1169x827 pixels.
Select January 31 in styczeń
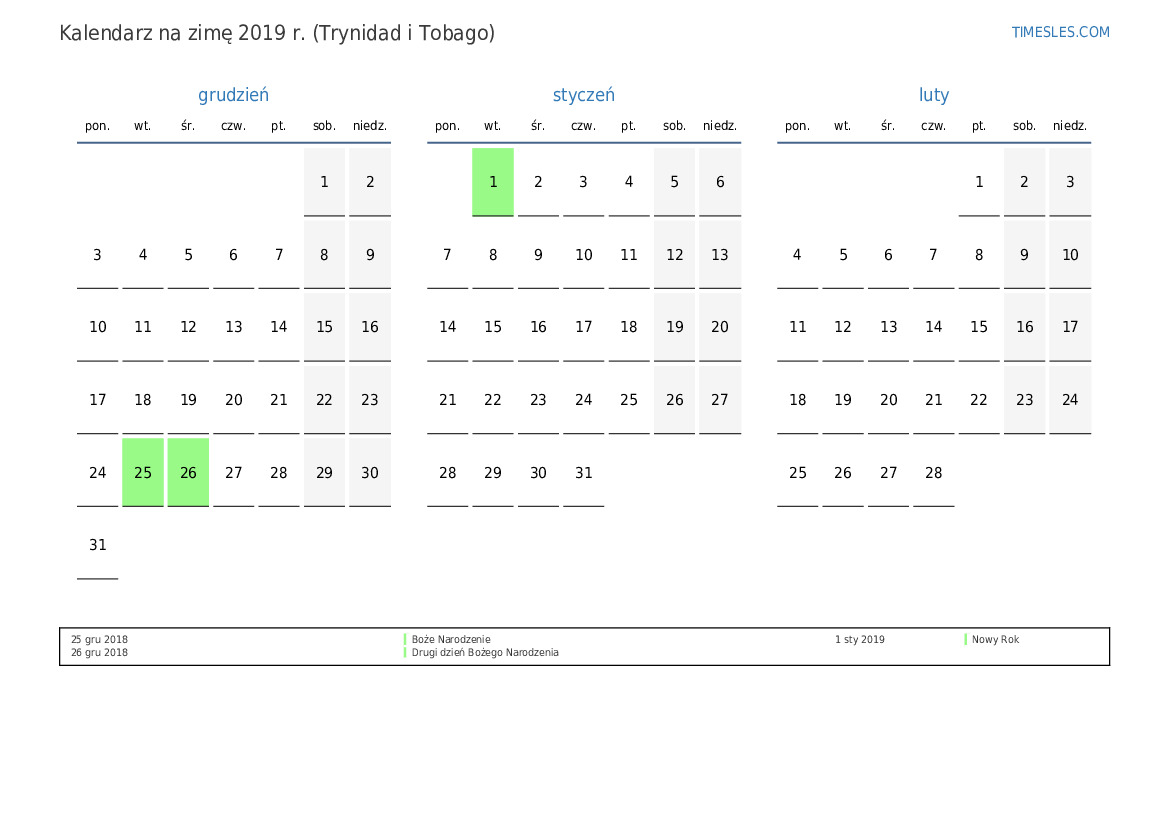point(584,473)
